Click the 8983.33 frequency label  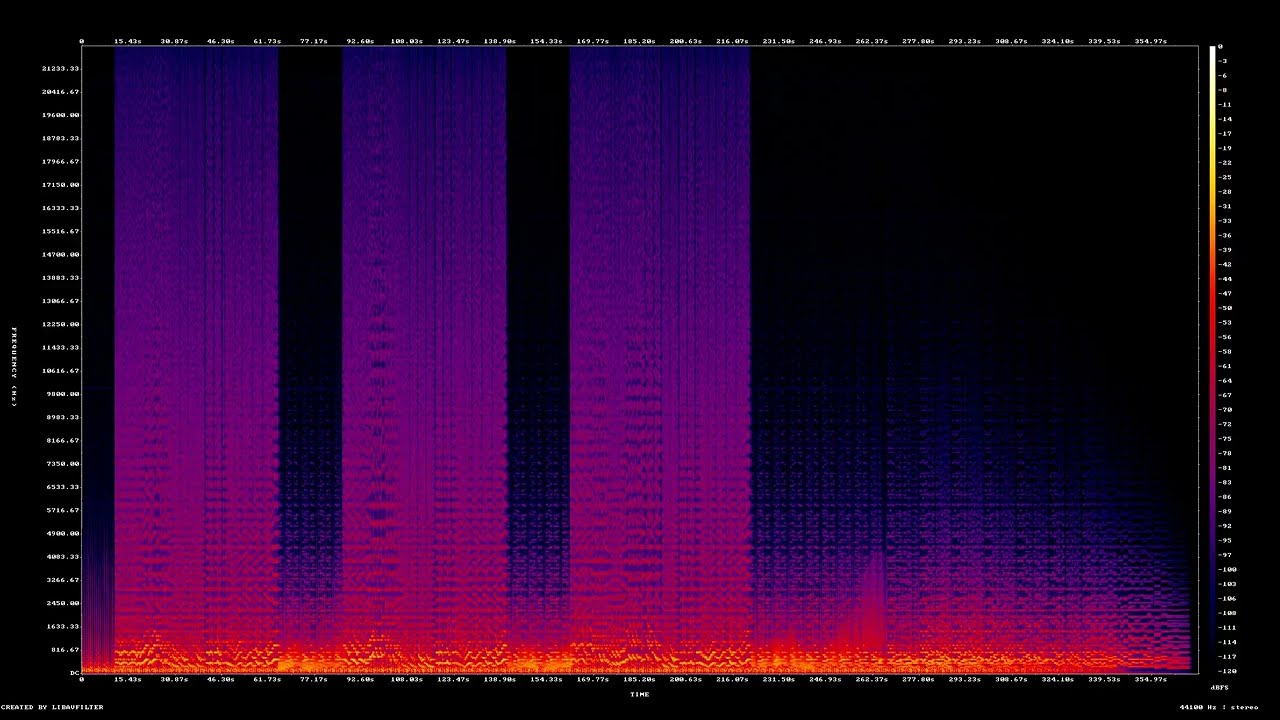tap(63, 417)
